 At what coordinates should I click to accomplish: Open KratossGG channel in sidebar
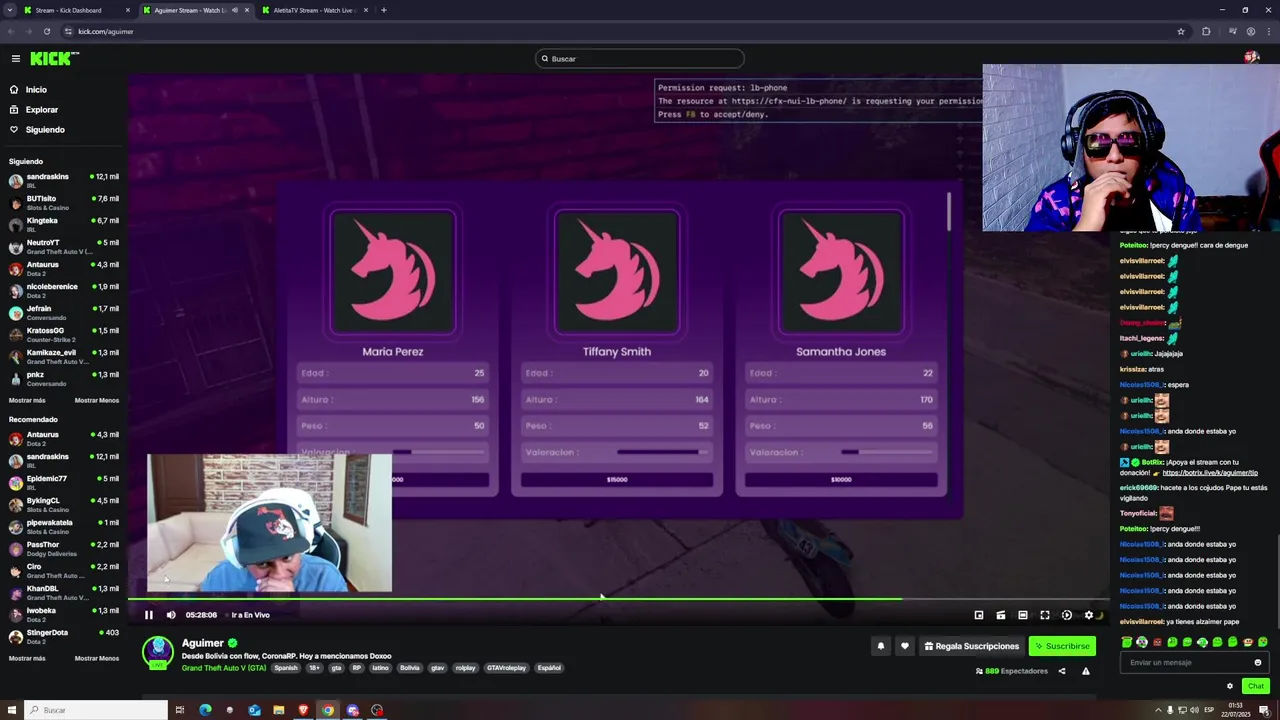click(x=64, y=335)
